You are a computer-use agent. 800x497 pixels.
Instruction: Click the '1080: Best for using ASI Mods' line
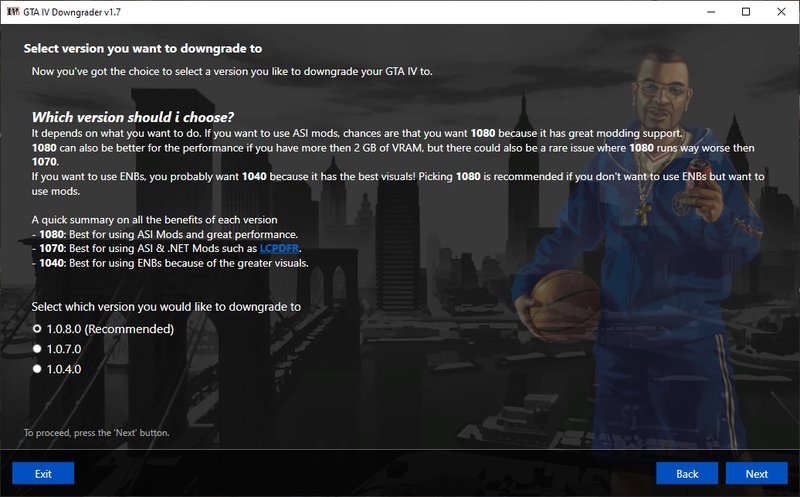tap(165, 234)
